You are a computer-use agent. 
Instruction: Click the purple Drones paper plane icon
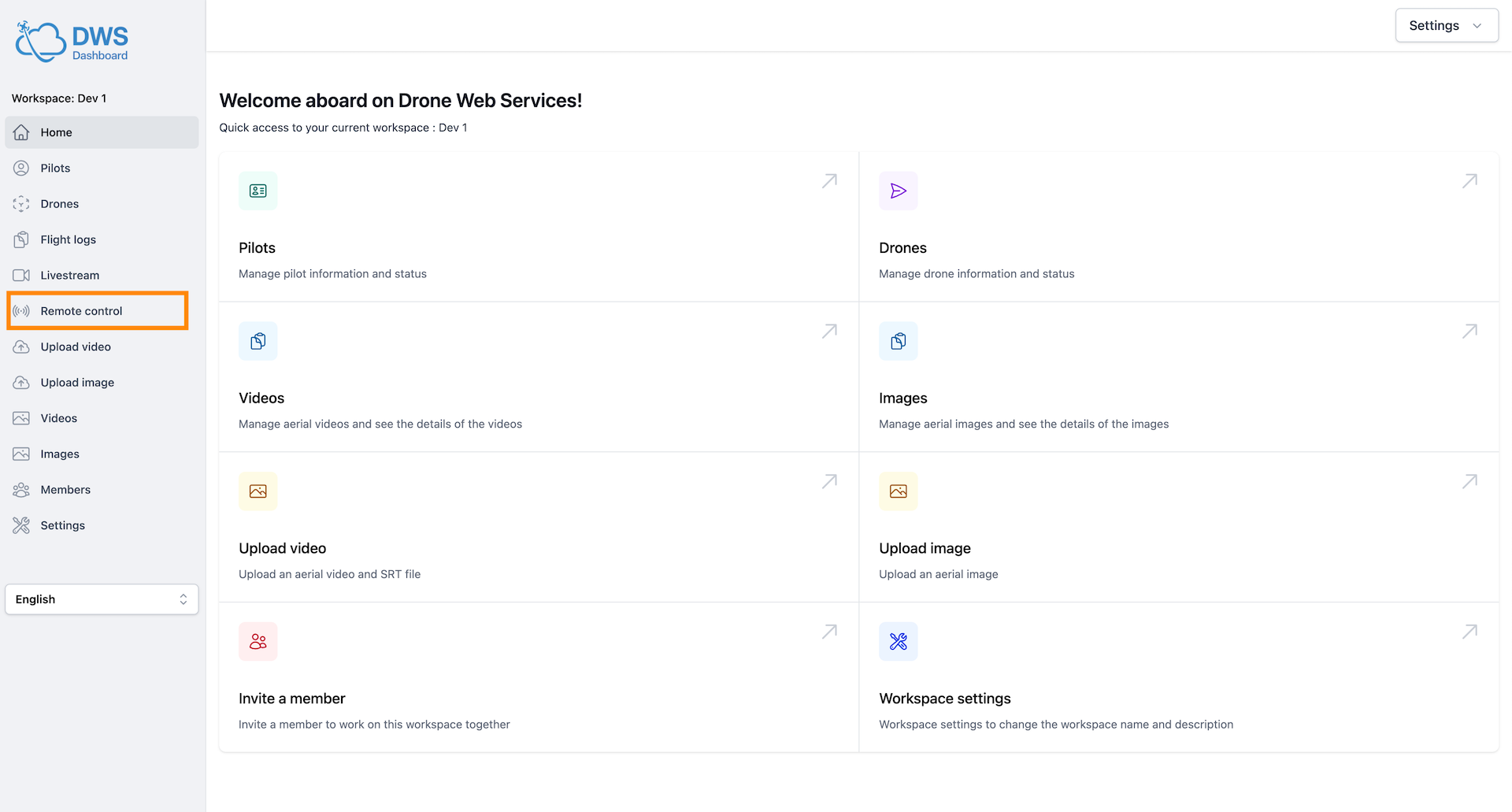(x=898, y=191)
